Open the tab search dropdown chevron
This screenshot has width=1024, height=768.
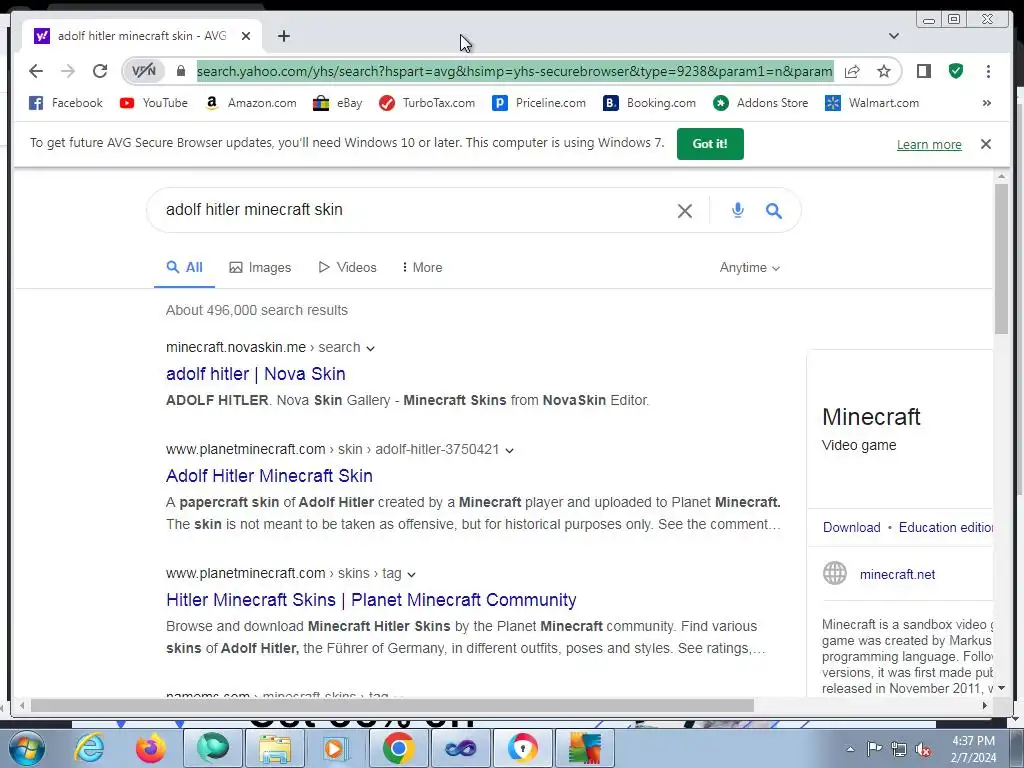894,36
